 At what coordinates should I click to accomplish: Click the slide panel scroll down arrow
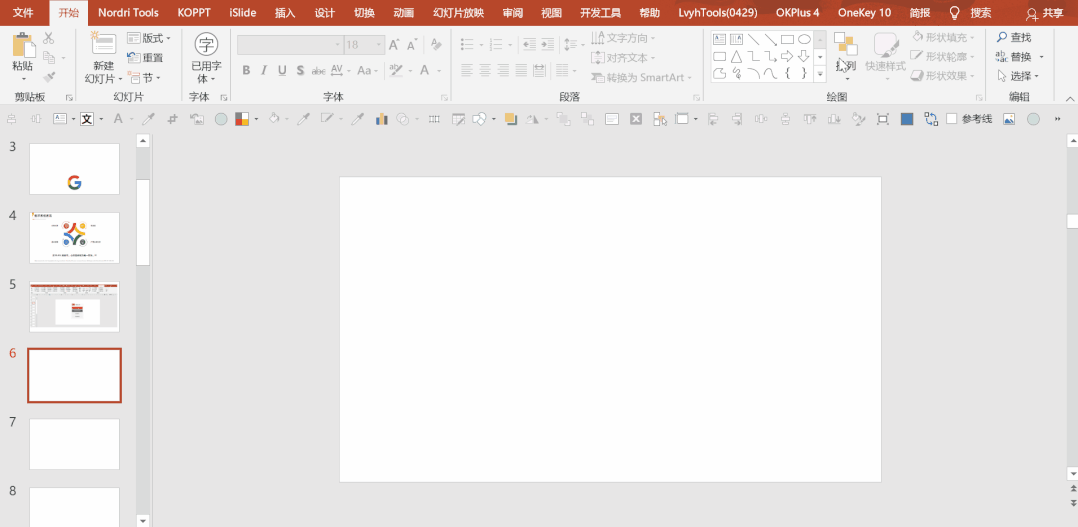(x=143, y=519)
